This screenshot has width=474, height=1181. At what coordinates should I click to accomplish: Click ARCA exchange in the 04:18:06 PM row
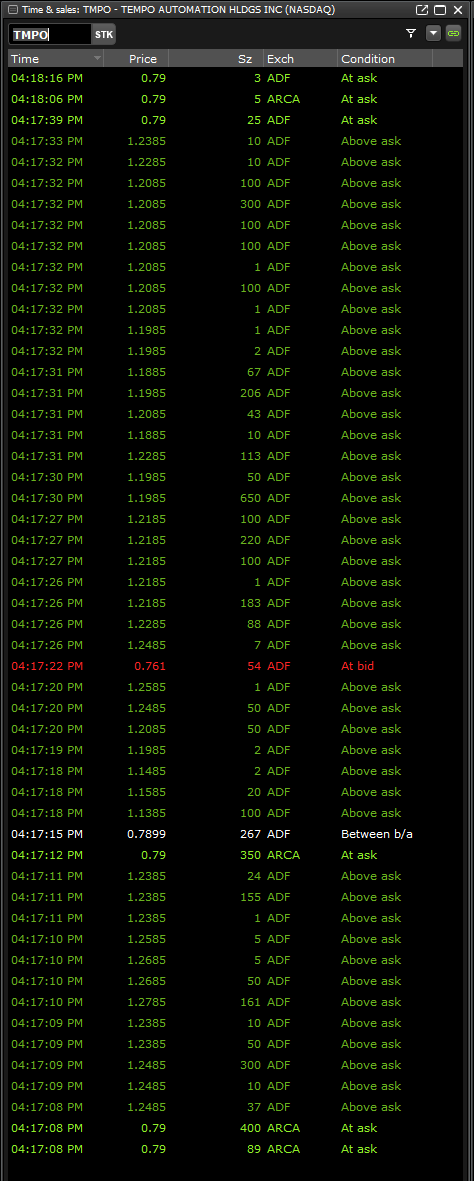pos(284,99)
